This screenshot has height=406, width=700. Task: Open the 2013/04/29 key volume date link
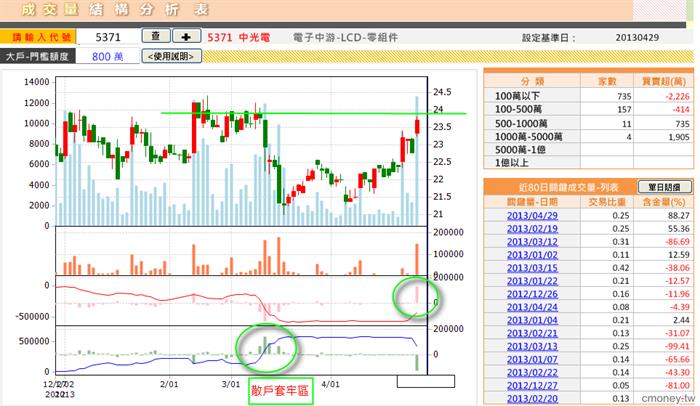click(x=532, y=215)
